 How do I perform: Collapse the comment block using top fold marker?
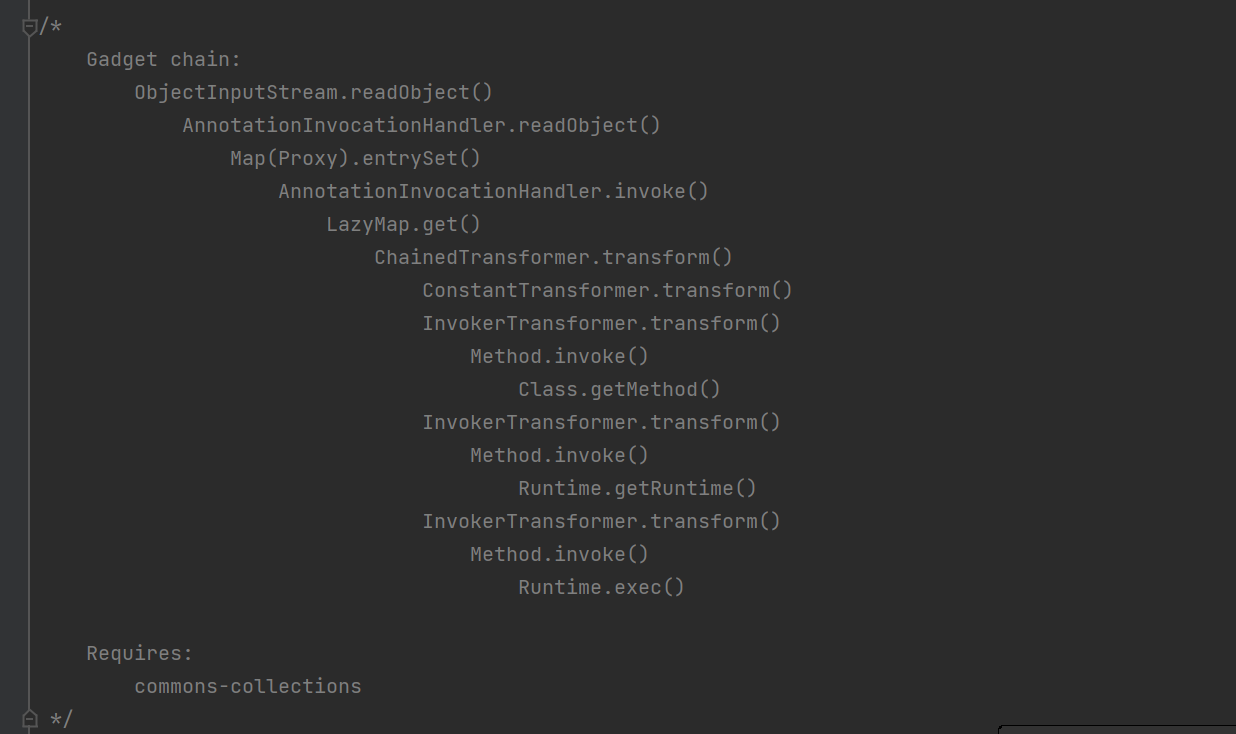click(x=29, y=27)
